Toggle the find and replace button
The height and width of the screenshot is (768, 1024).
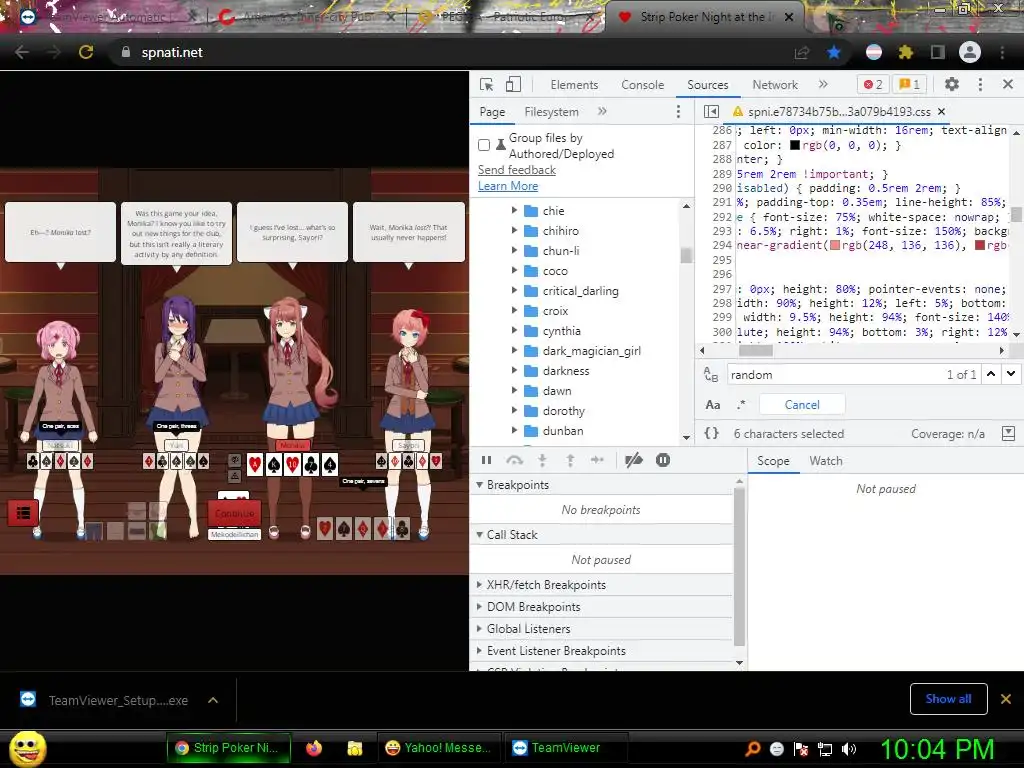711,375
